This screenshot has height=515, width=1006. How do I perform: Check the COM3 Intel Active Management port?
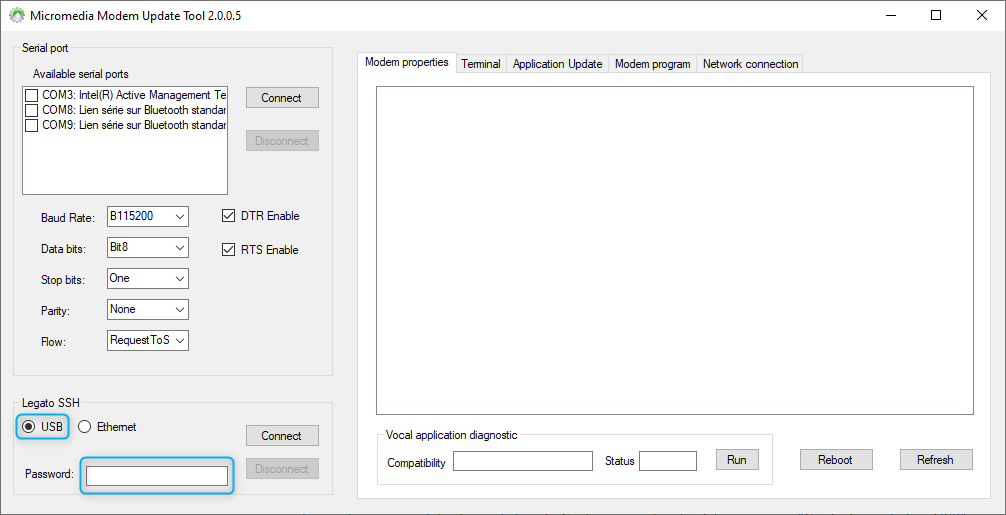point(32,95)
